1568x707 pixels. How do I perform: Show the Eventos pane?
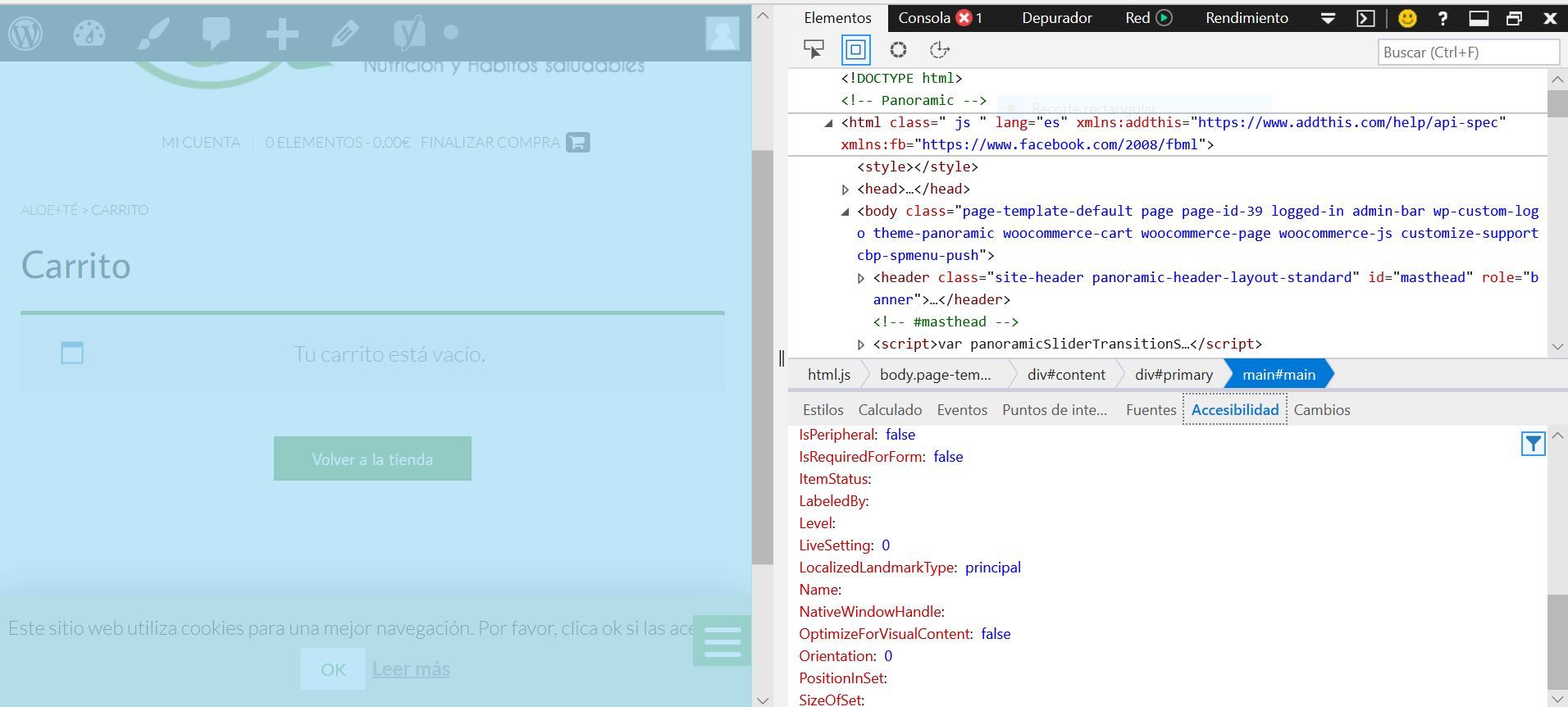962,409
